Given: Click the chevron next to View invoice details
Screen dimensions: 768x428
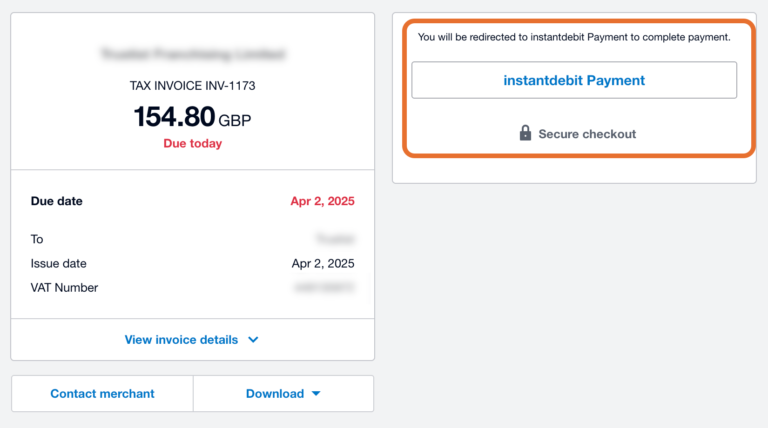Looking at the screenshot, I should pos(253,340).
